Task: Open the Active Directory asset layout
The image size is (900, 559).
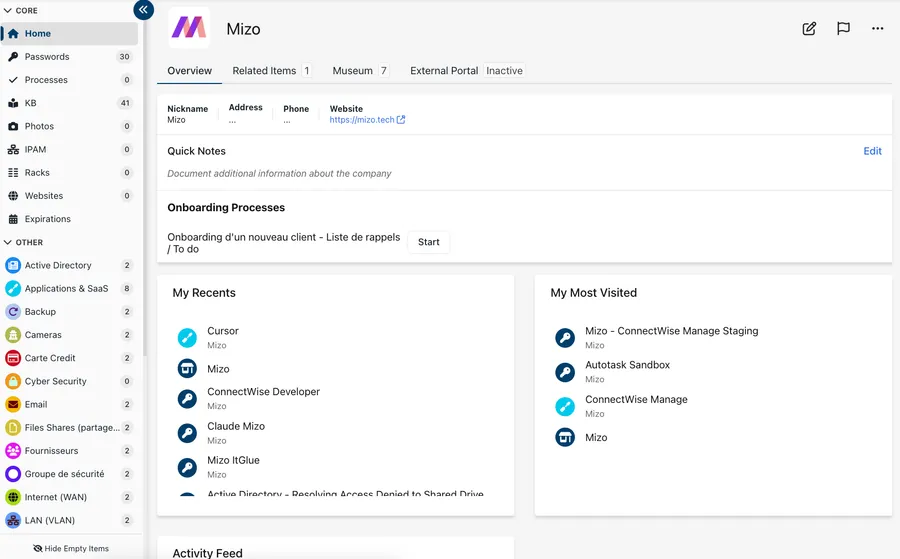Action: click(x=69, y=266)
